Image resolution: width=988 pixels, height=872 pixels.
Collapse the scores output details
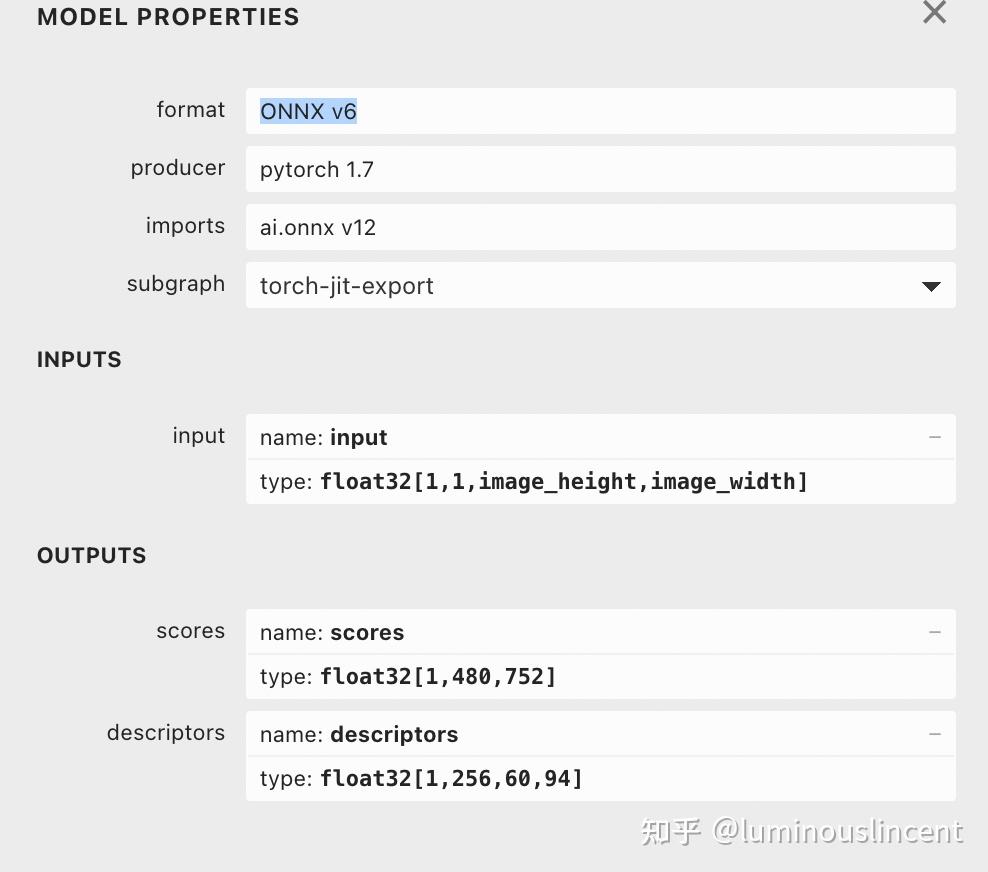[x=934, y=632]
